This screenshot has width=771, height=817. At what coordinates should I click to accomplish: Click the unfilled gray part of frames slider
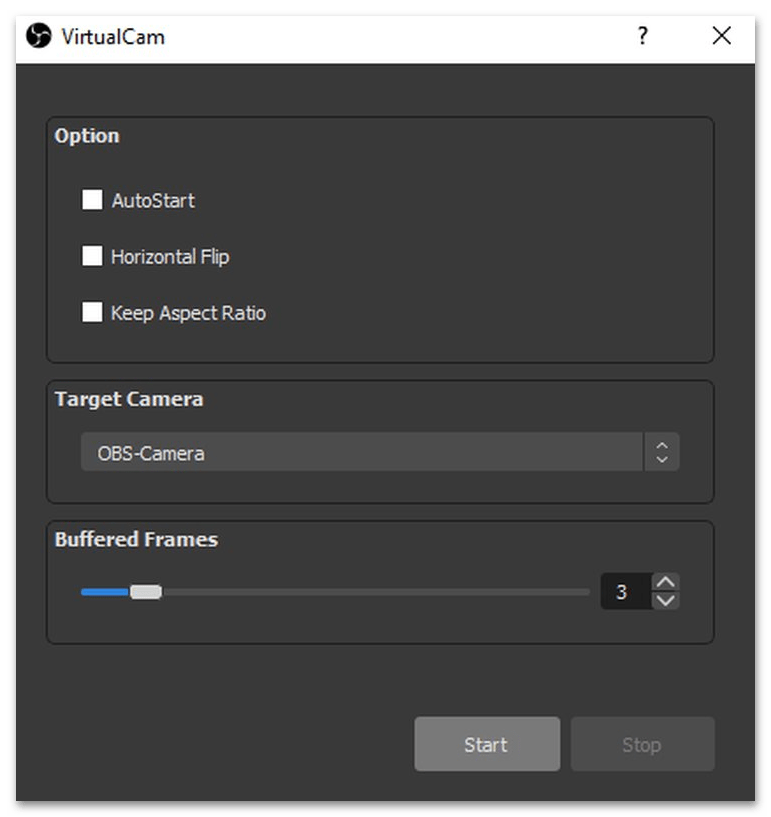point(376,592)
